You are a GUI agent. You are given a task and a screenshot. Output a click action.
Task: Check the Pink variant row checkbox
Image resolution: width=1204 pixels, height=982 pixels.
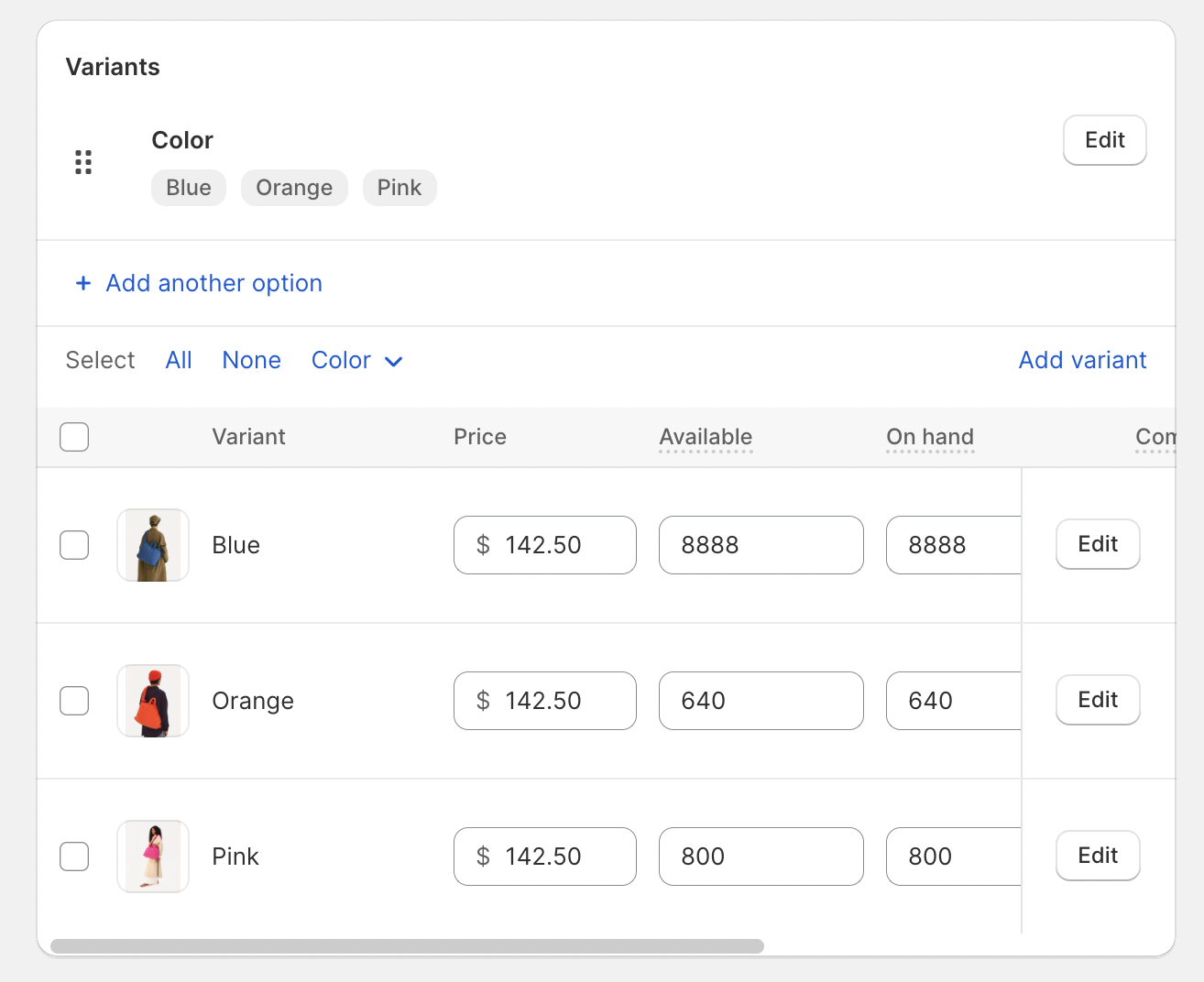click(74, 857)
